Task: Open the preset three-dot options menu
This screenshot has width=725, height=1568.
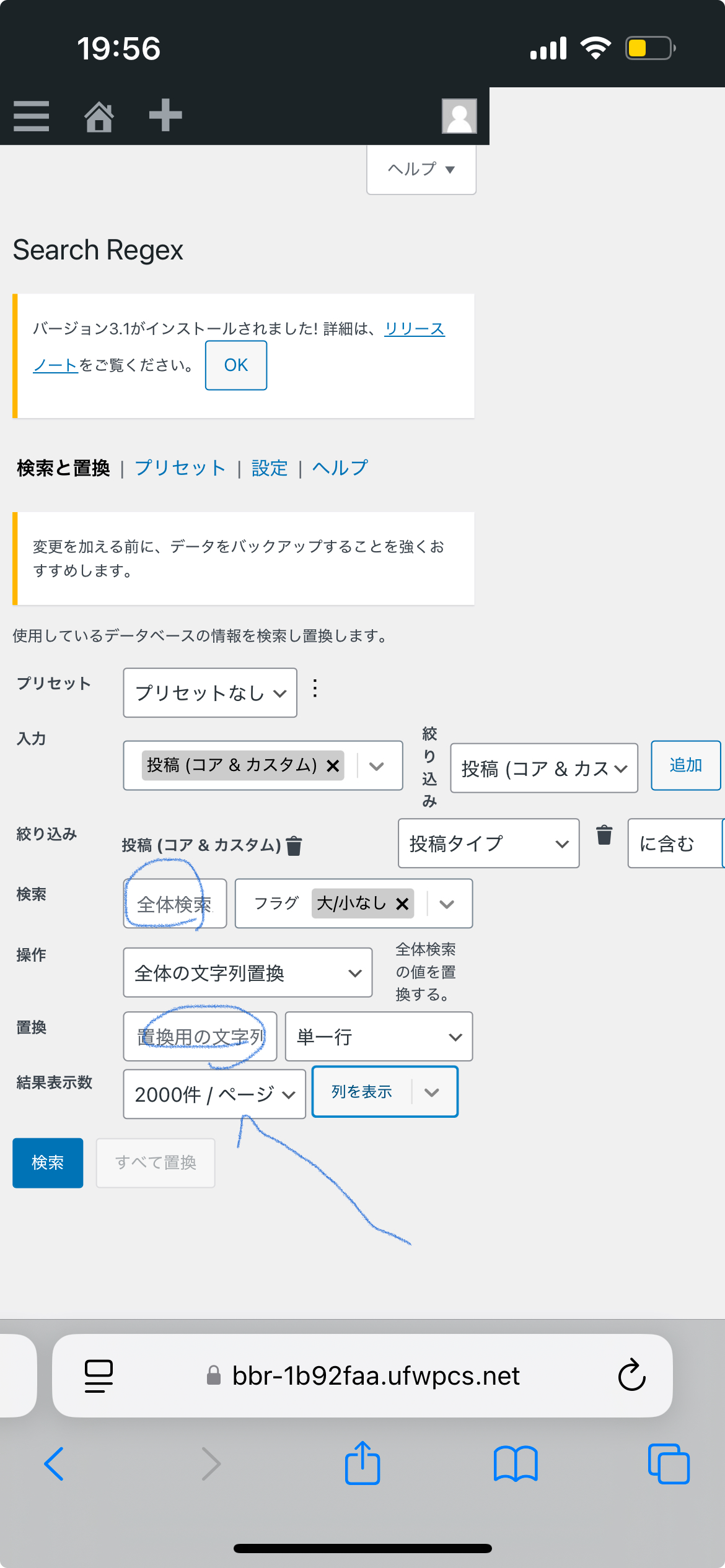Action: 315,689
